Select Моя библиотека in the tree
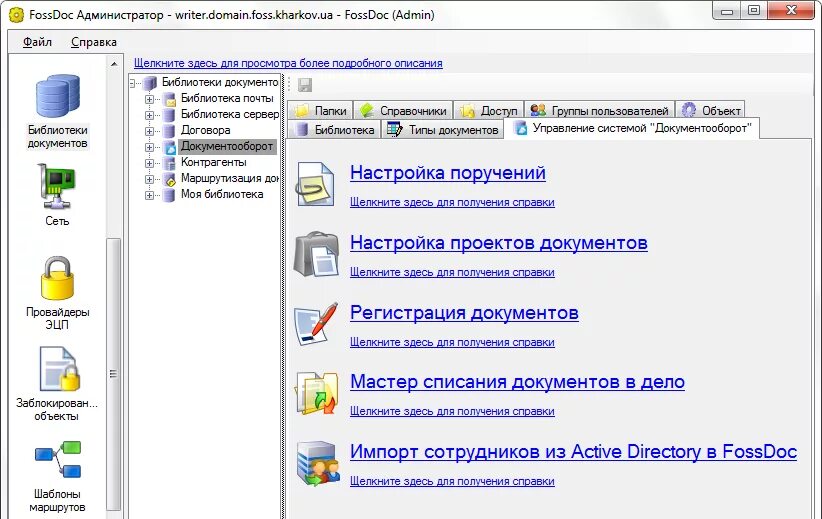 (222, 194)
